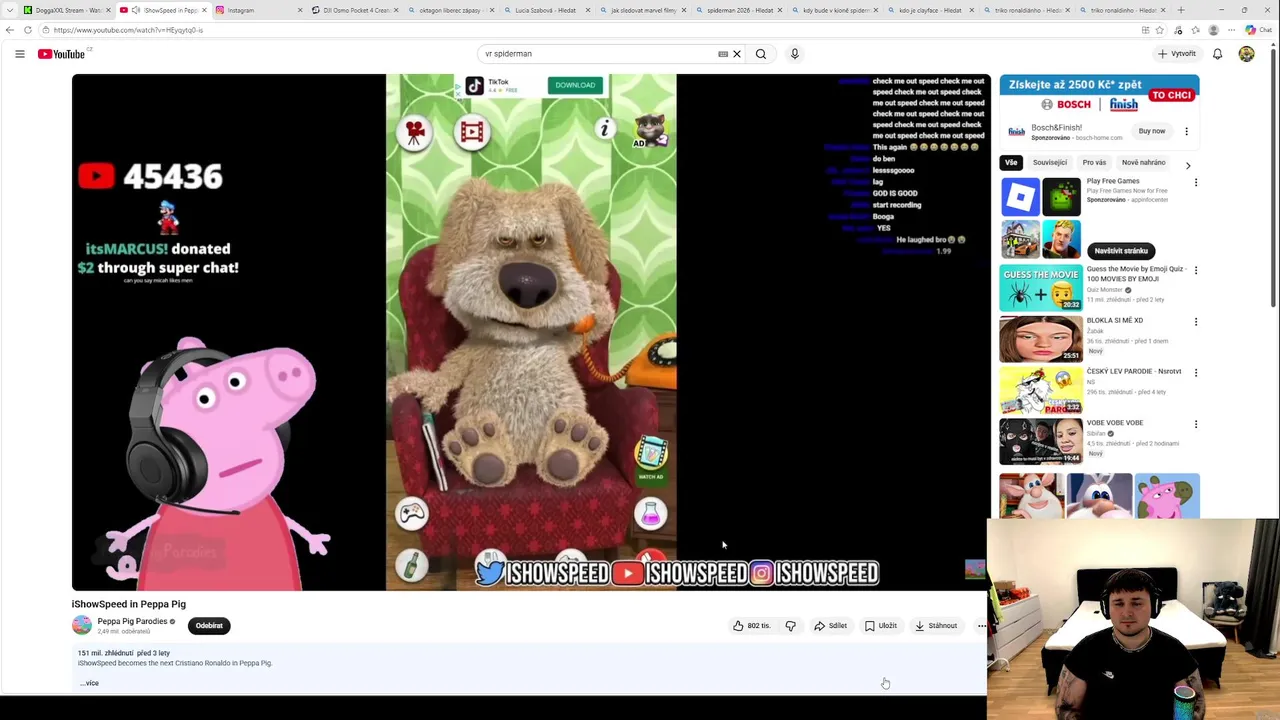This screenshot has height=720, width=1280.
Task: Click the video title iShowSpeed in Peppa Pig
Action: (x=128, y=604)
